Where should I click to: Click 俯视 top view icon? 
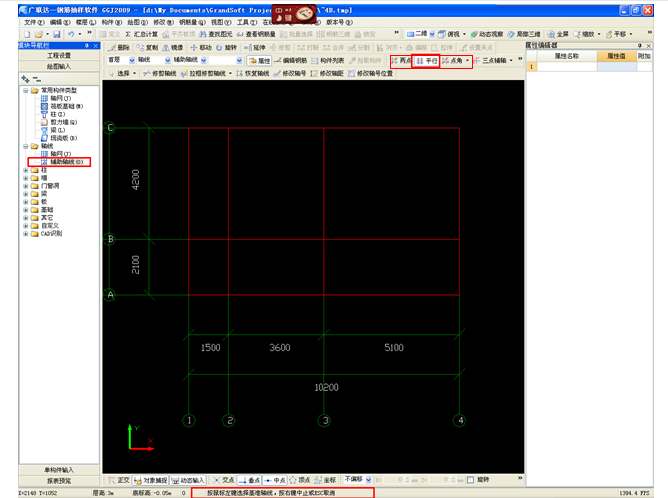click(x=449, y=34)
